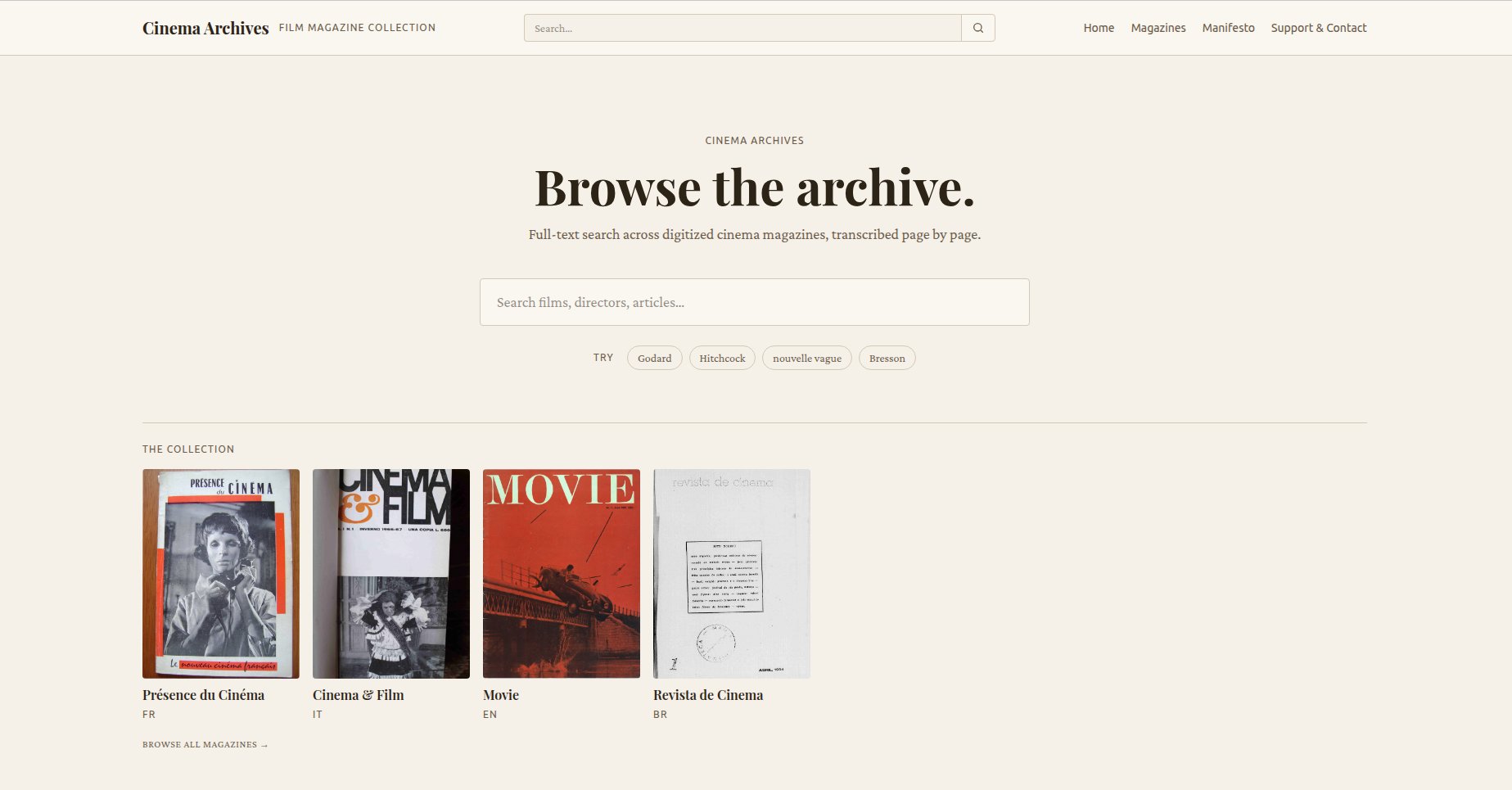Focus the header Search field
This screenshot has height=790, width=1512.
tap(742, 28)
